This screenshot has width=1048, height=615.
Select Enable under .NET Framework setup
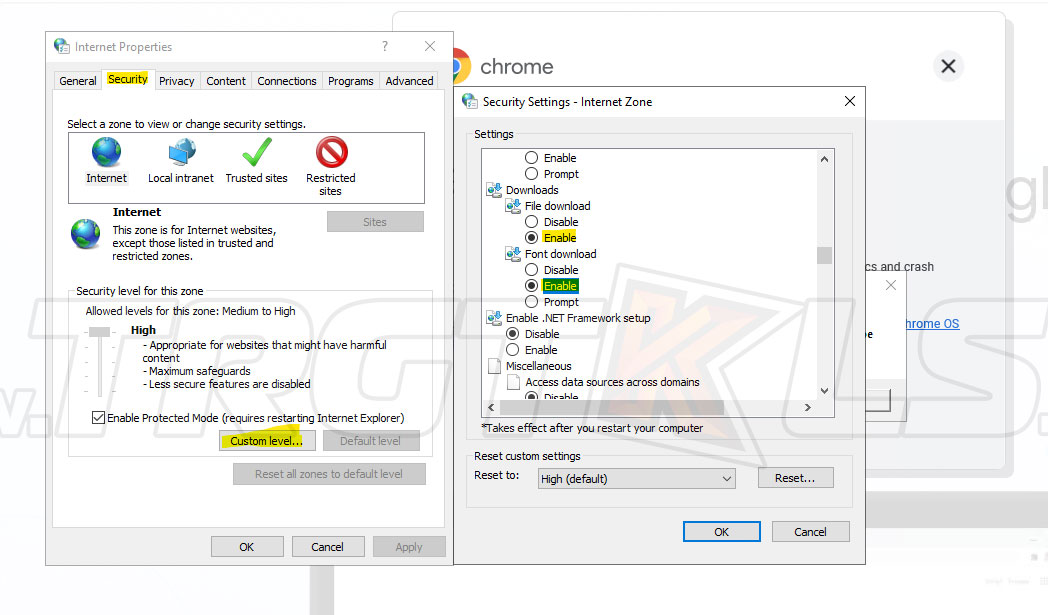(513, 350)
